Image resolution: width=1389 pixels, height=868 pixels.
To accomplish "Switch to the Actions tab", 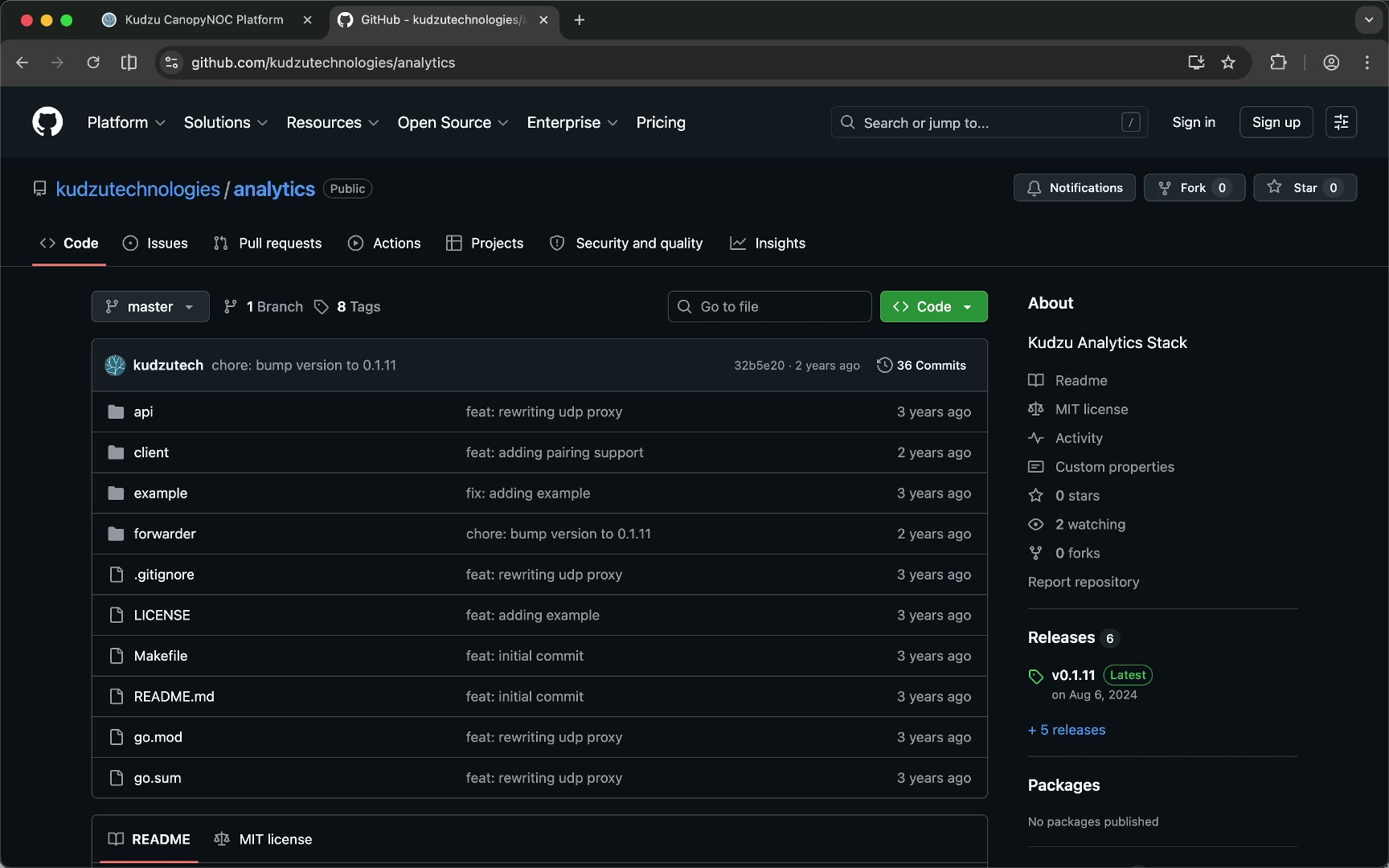I will pos(384,243).
